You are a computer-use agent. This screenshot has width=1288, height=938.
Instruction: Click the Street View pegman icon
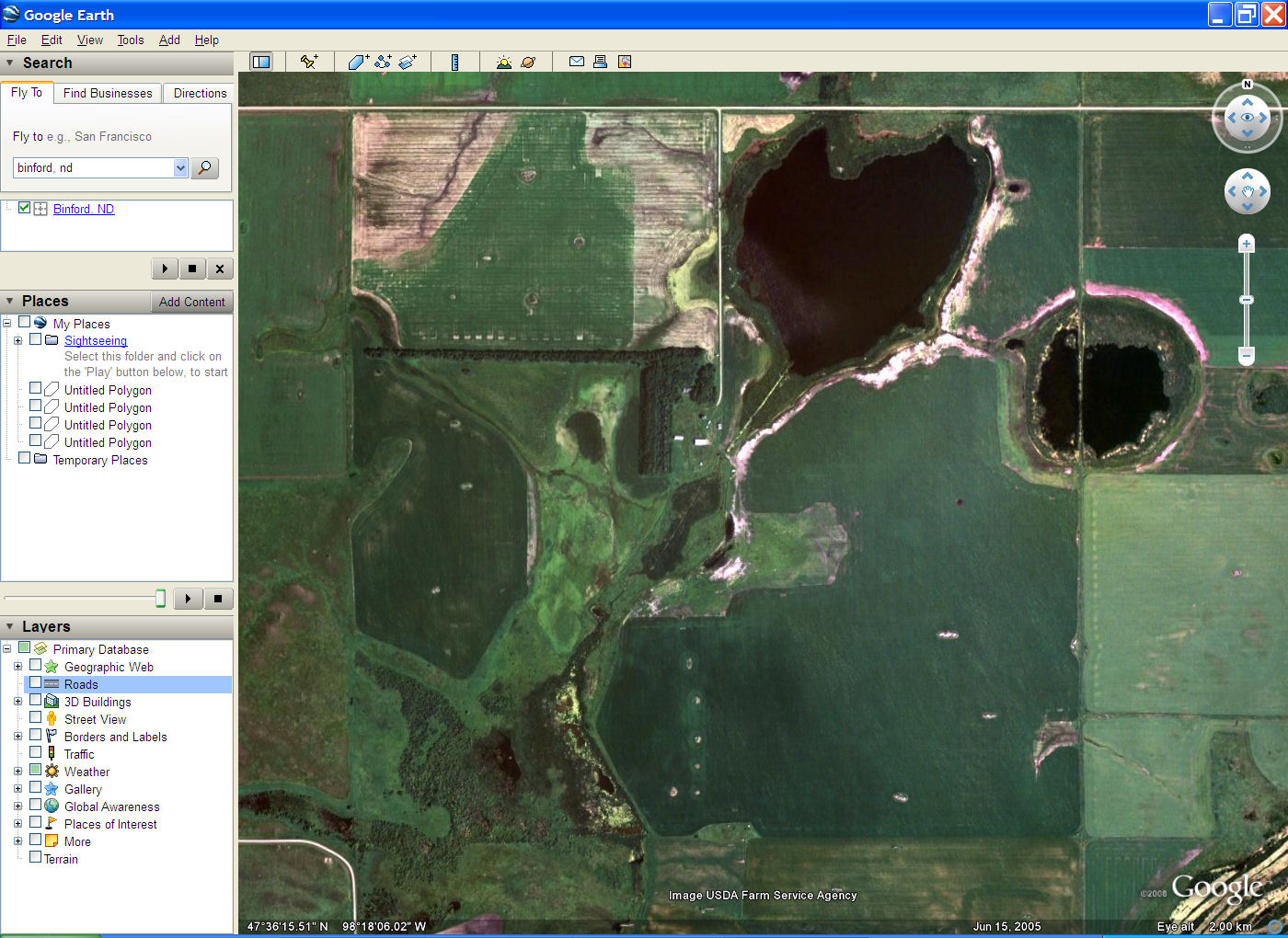point(52,718)
